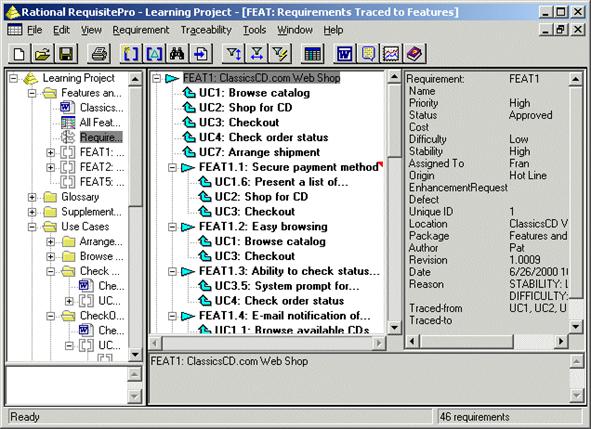Open a project with the folder icon
Screen dimensions: 591x429
tap(42, 54)
